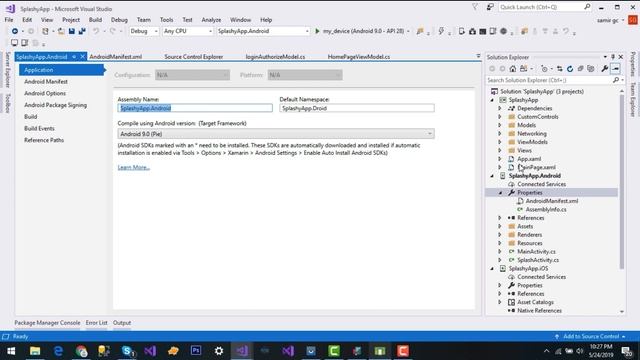Open Android SDK Manager toolbar icon
The height and width of the screenshot is (360, 640).
coord(472,31)
